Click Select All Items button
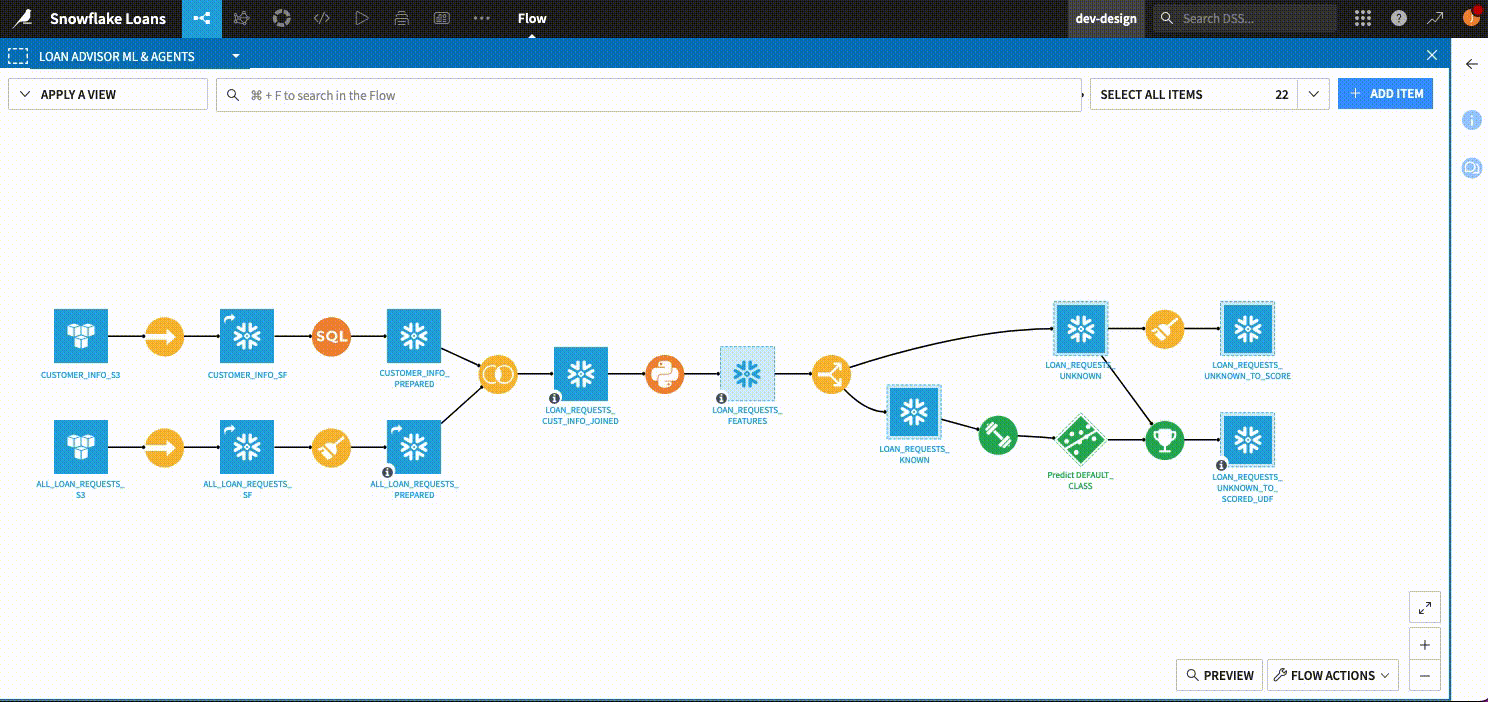 (1194, 94)
